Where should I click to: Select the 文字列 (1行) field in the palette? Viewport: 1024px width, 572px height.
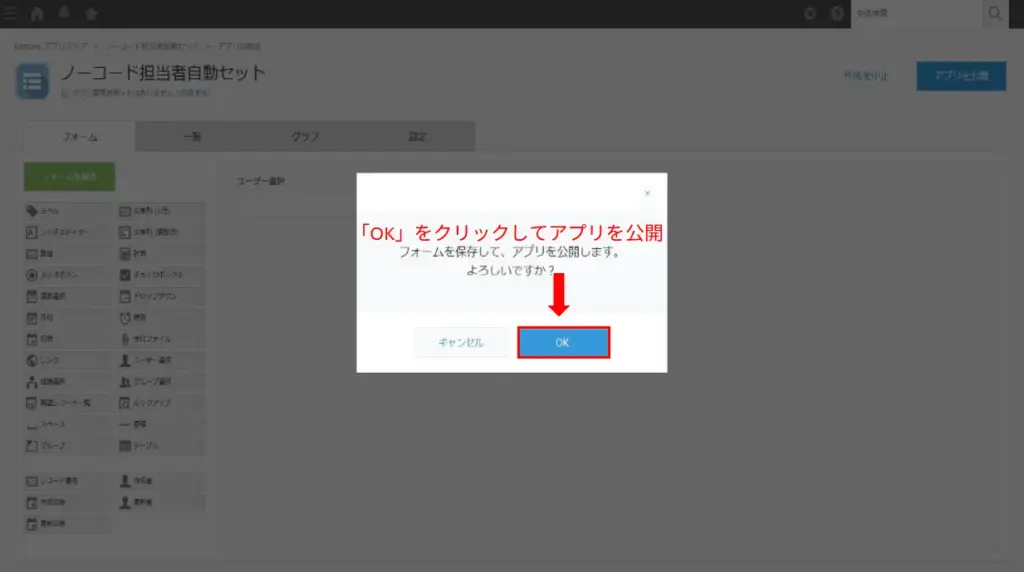[x=161, y=211]
